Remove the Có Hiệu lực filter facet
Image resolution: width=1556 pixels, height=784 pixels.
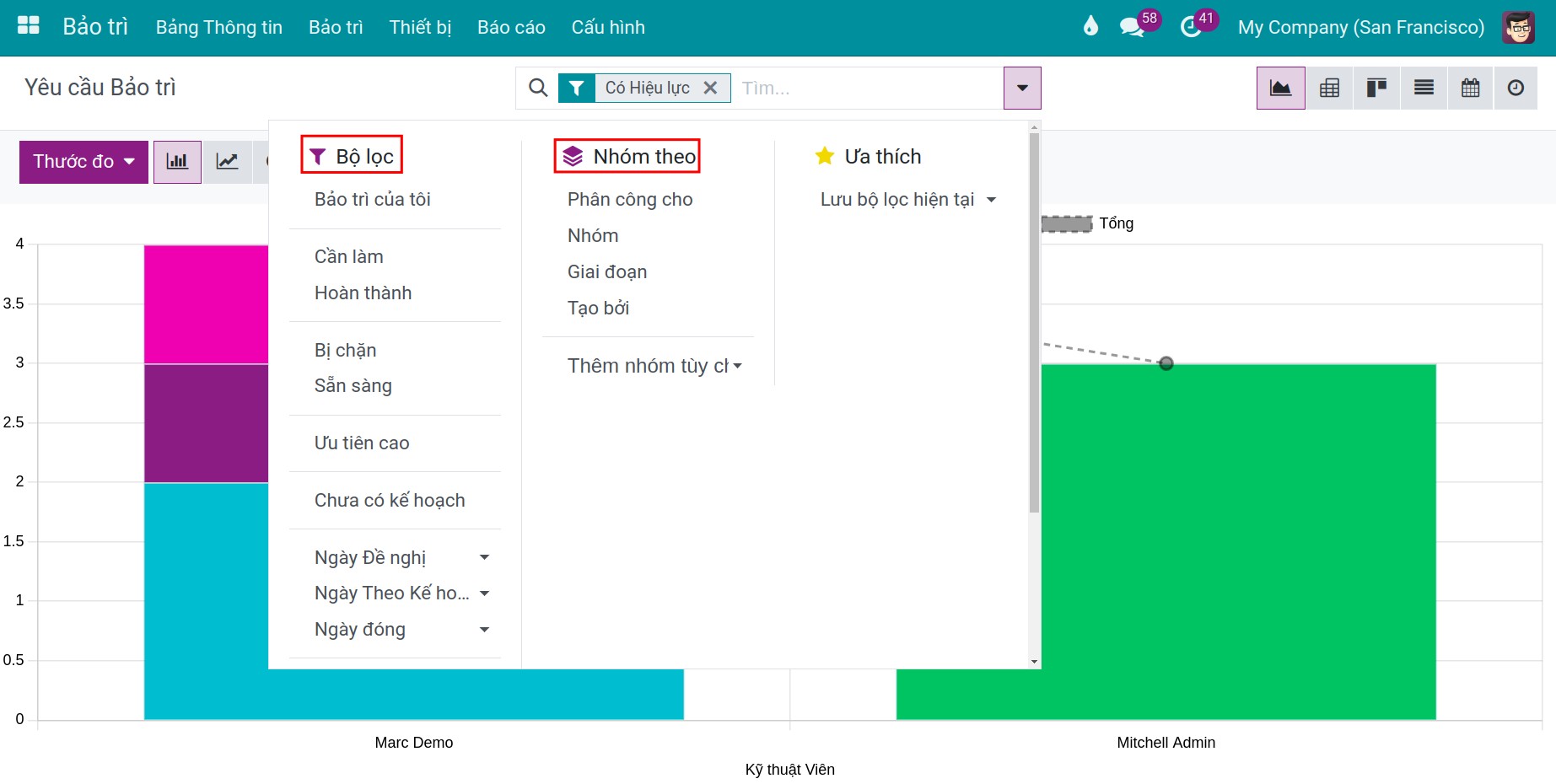pos(710,88)
